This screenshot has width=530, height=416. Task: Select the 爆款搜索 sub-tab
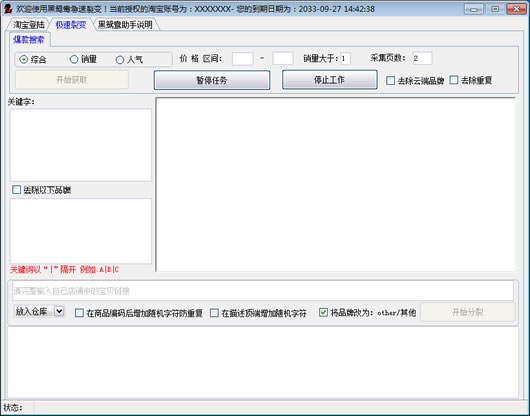click(29, 40)
